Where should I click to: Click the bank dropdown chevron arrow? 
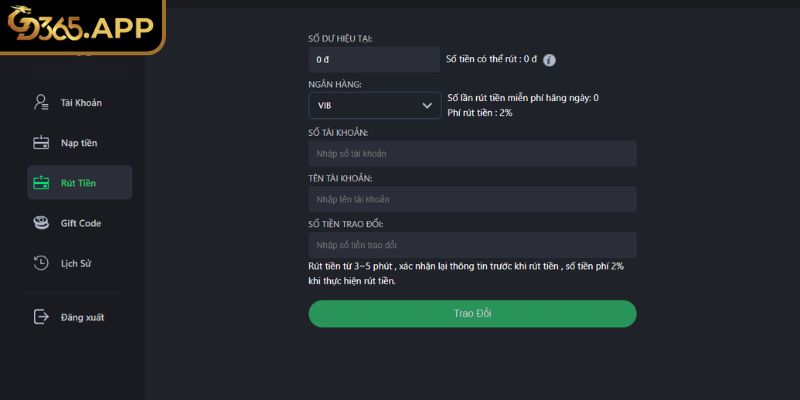tap(428, 105)
